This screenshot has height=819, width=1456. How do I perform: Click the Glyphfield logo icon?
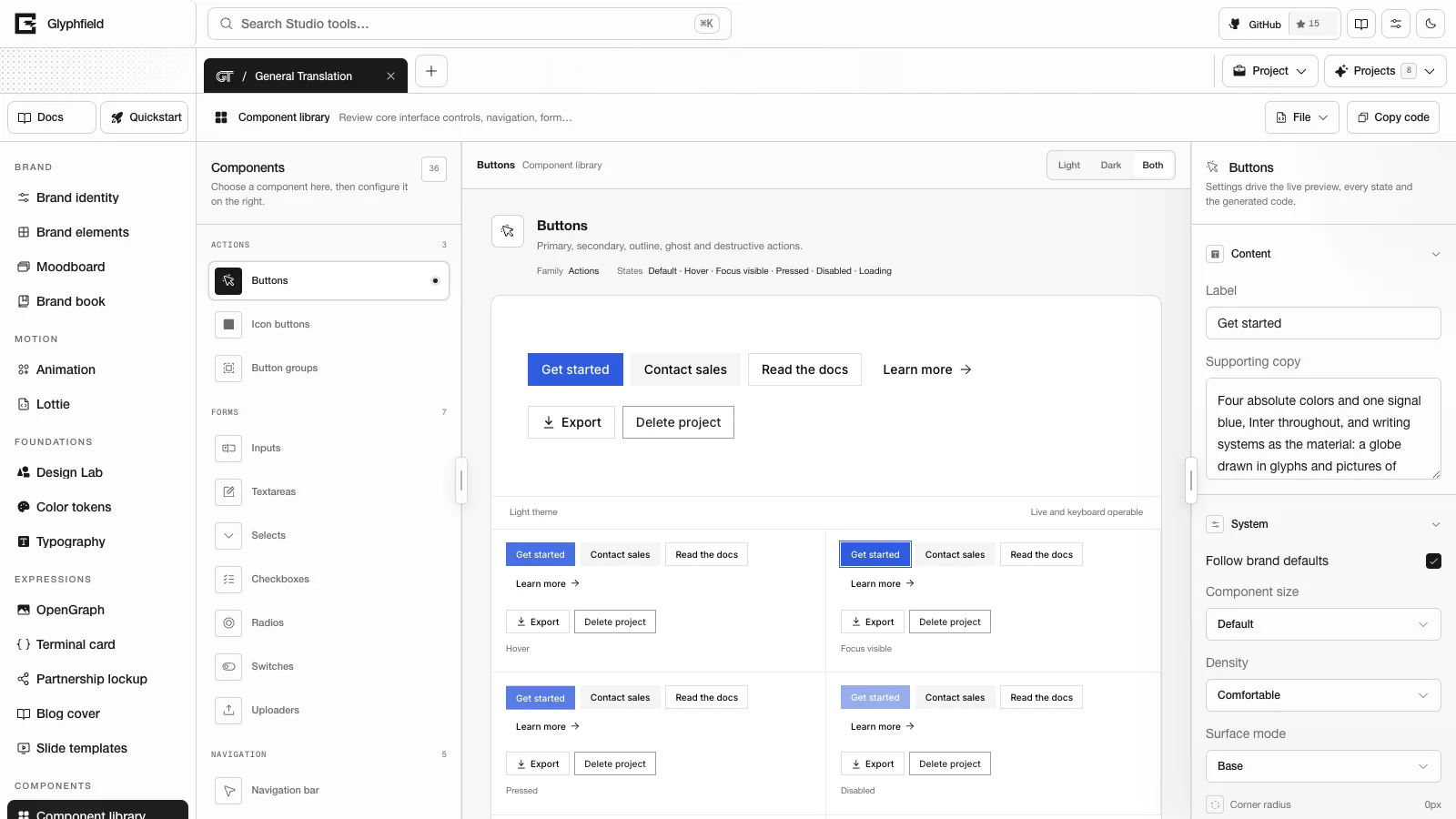pyautogui.click(x=25, y=24)
